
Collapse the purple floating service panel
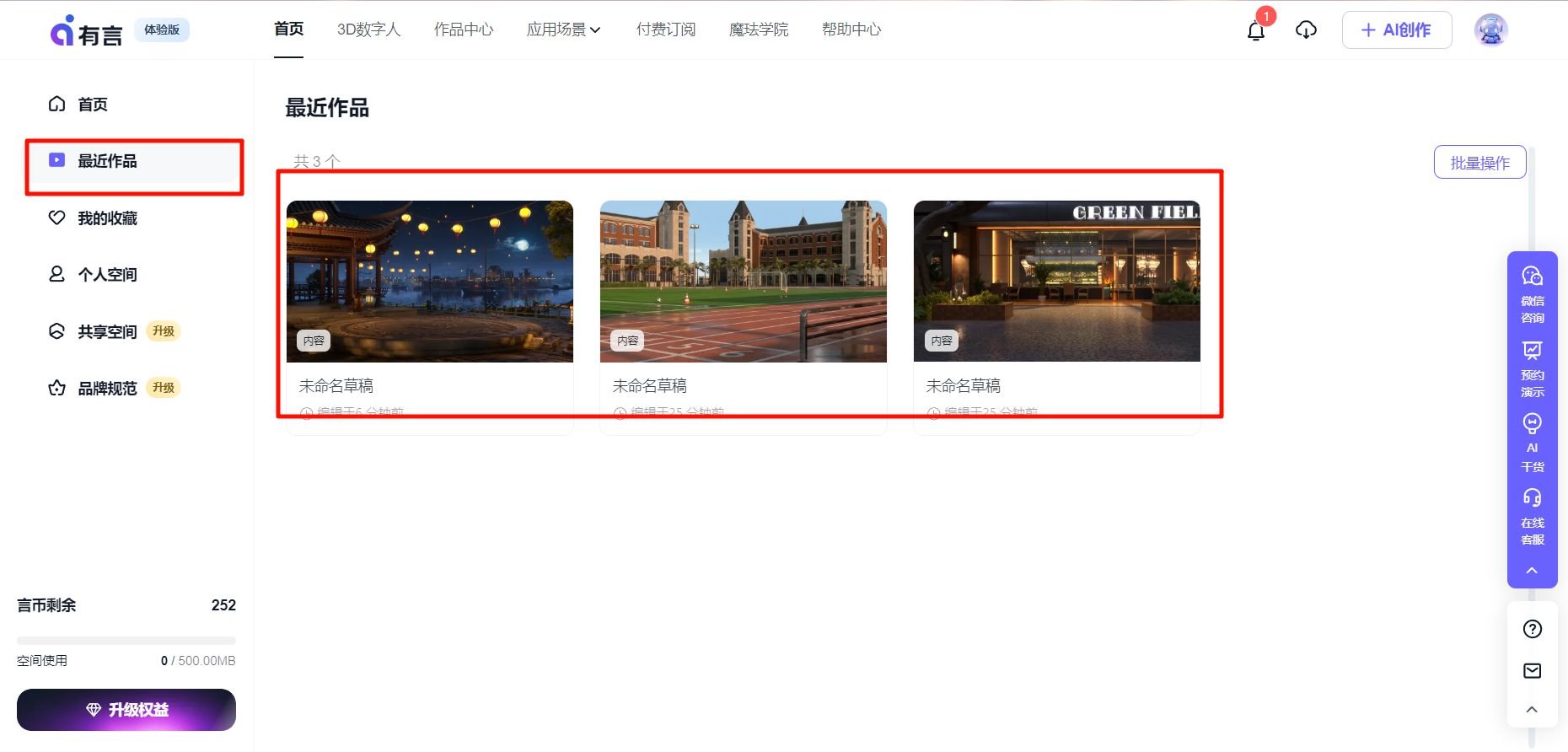pos(1532,571)
